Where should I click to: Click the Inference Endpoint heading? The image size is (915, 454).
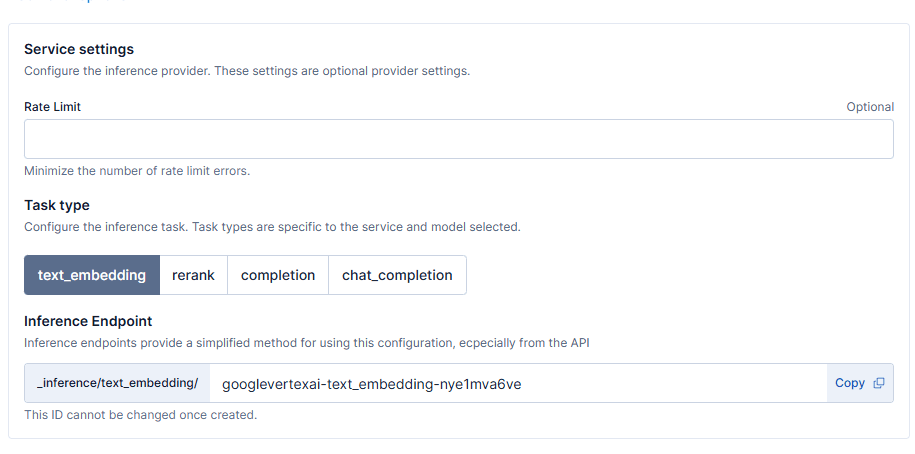click(88, 321)
